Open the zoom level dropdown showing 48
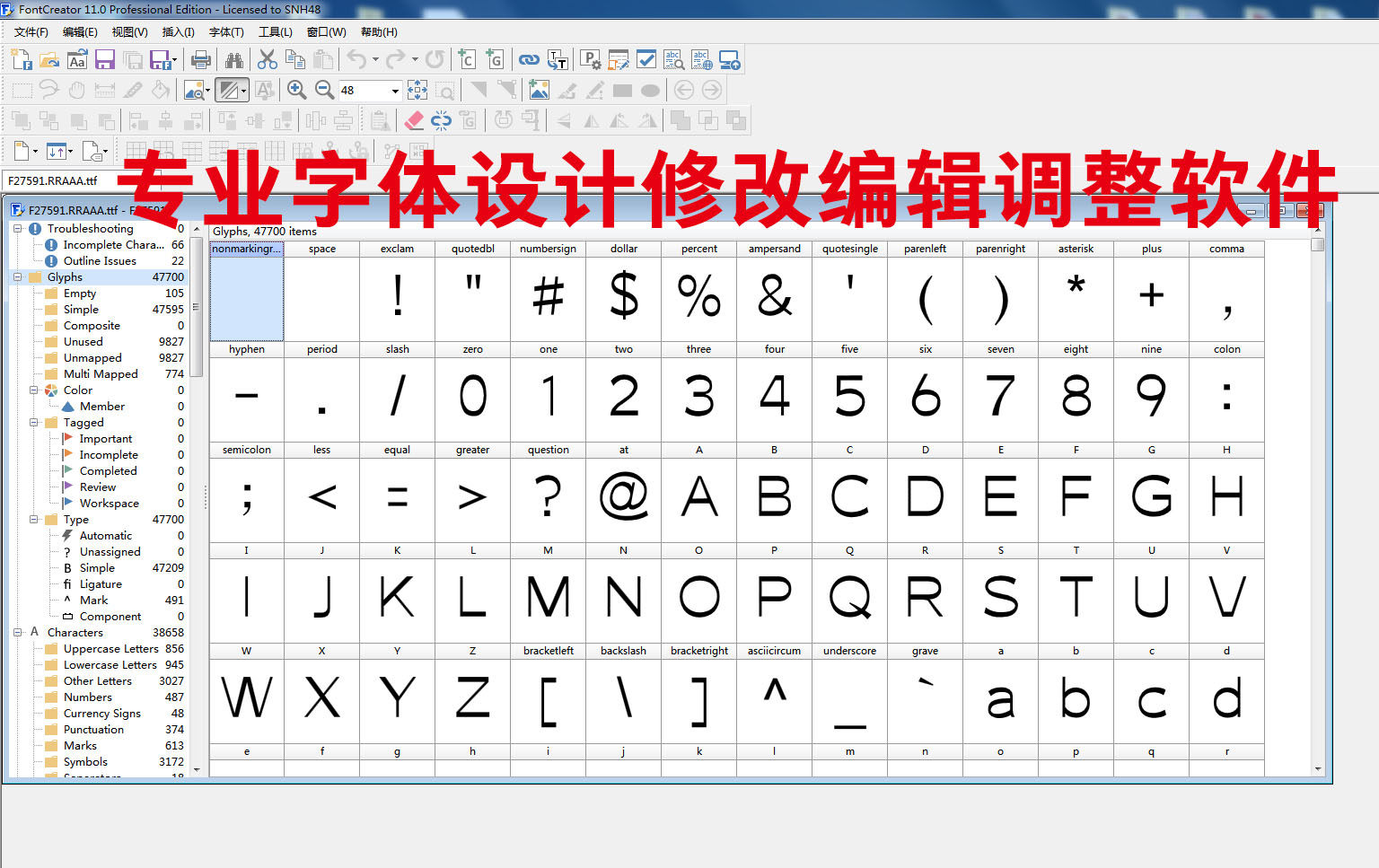This screenshot has width=1379, height=868. click(395, 90)
